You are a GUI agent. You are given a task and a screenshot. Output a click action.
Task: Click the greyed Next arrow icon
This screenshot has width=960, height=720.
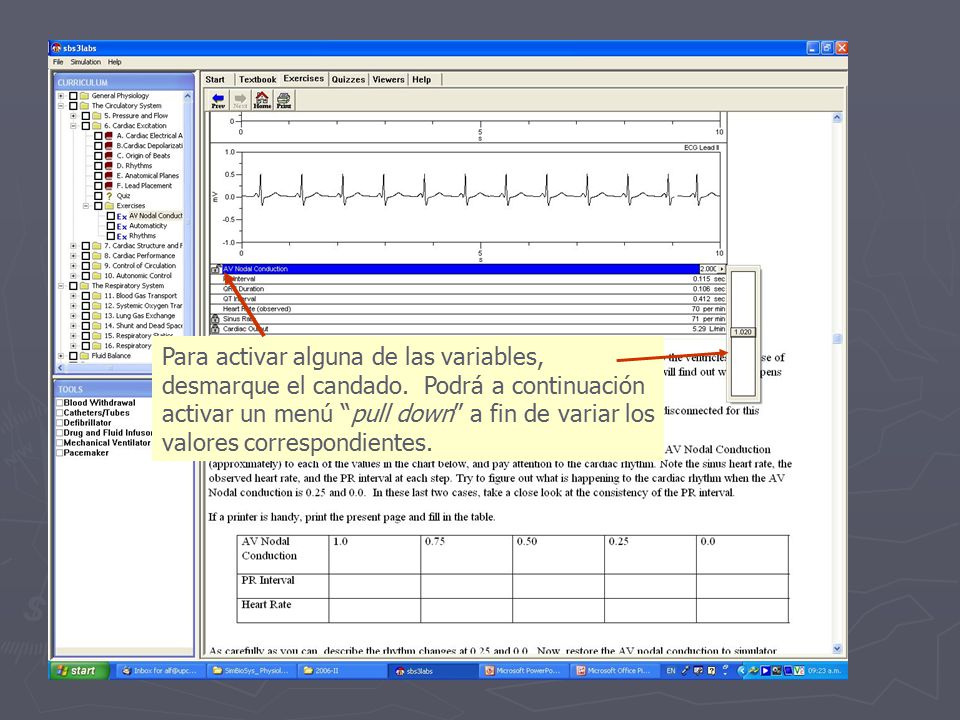click(240, 100)
